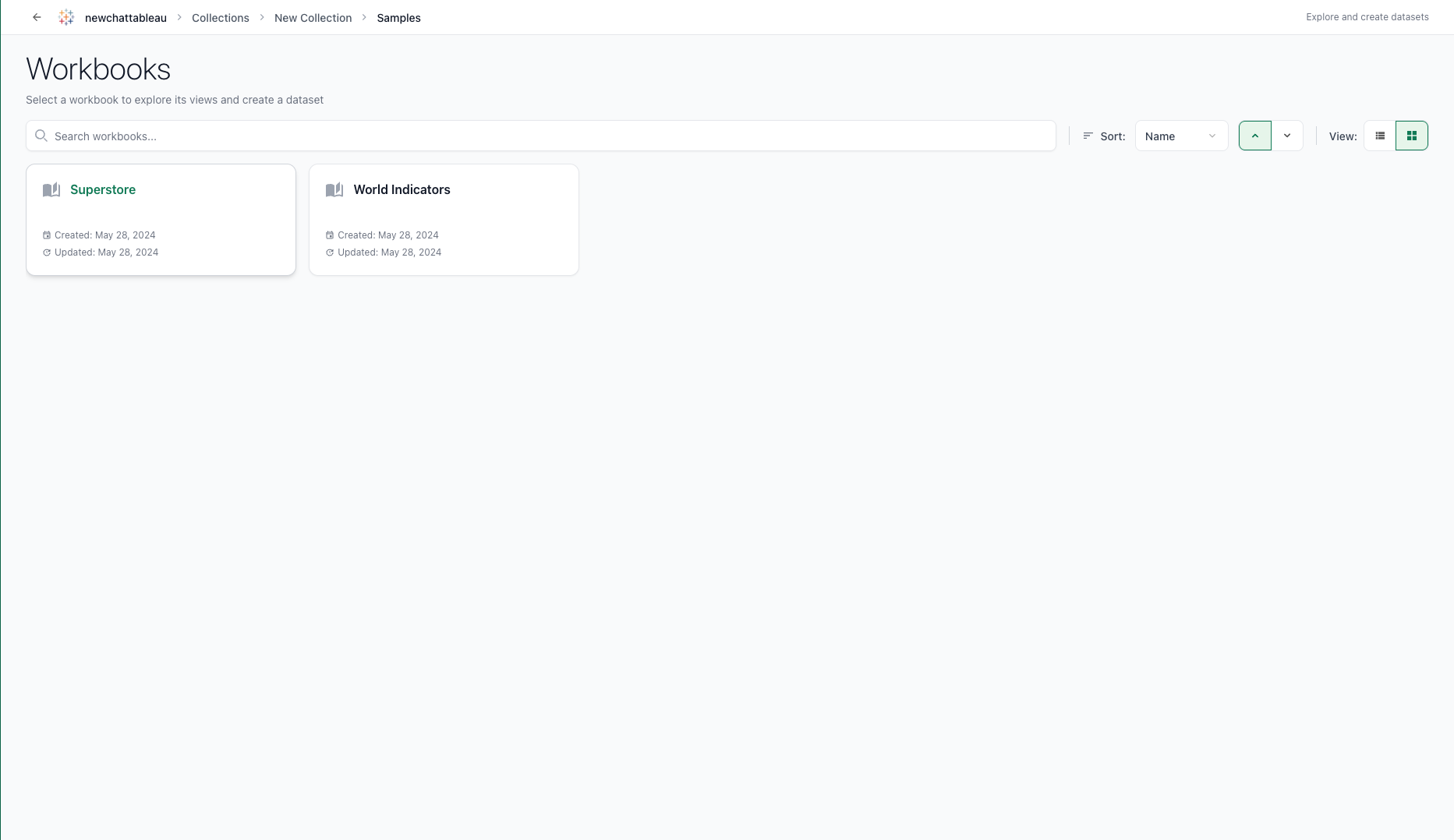Expand the chevron after New Collection breadcrumb
This screenshot has width=1454, height=840.
coord(363,17)
